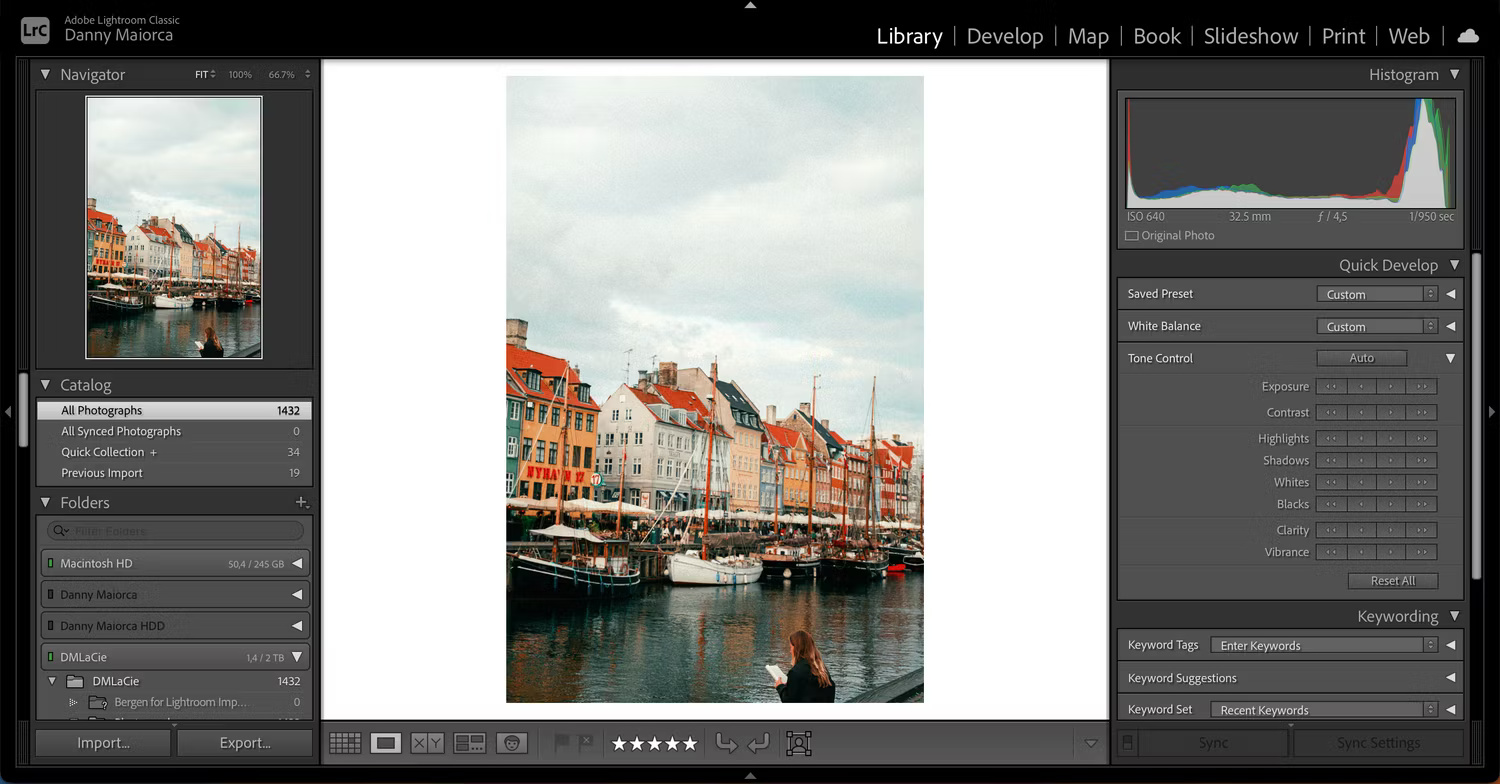
Task: Select All Photographs in the Catalog panel
Action: [x=100, y=409]
